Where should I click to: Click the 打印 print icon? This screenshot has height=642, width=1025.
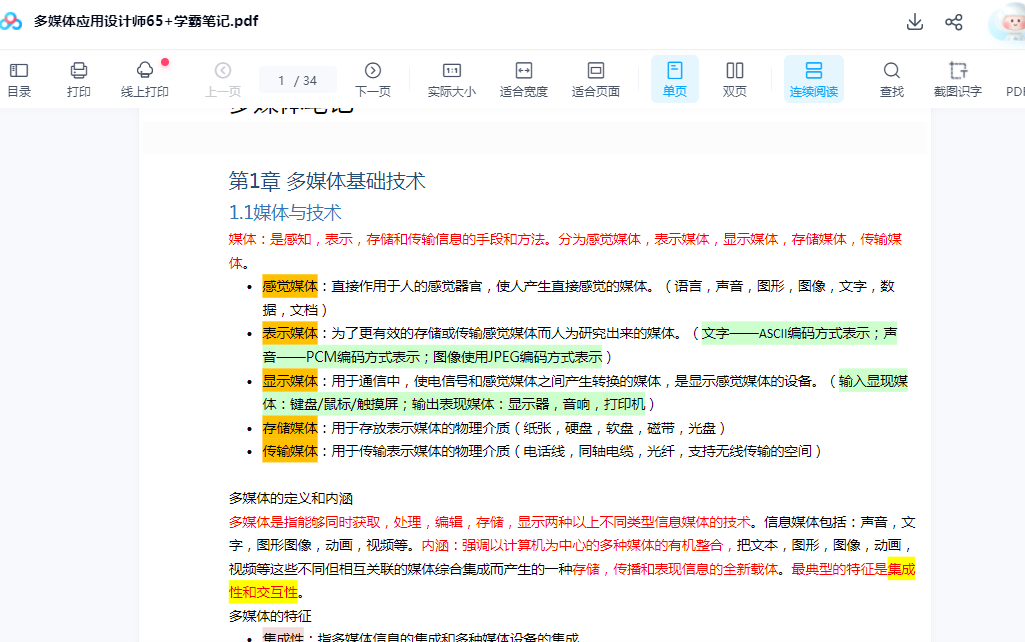pos(79,79)
